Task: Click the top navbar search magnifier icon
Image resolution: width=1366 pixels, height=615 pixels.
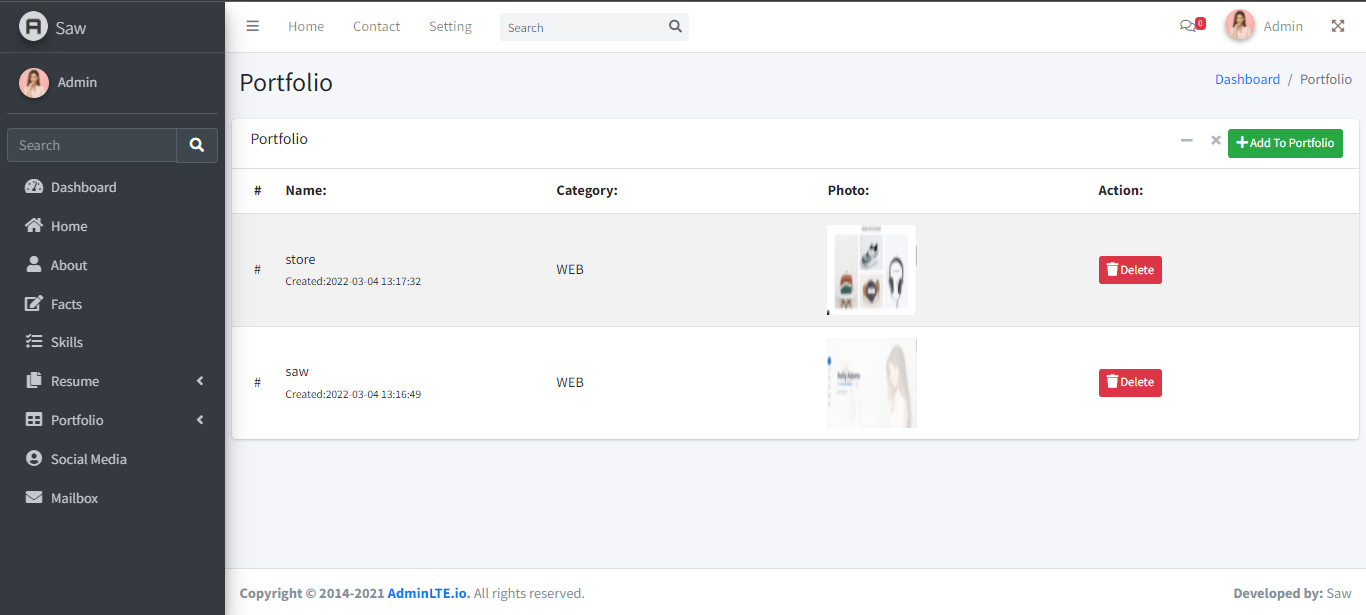Action: click(x=675, y=27)
